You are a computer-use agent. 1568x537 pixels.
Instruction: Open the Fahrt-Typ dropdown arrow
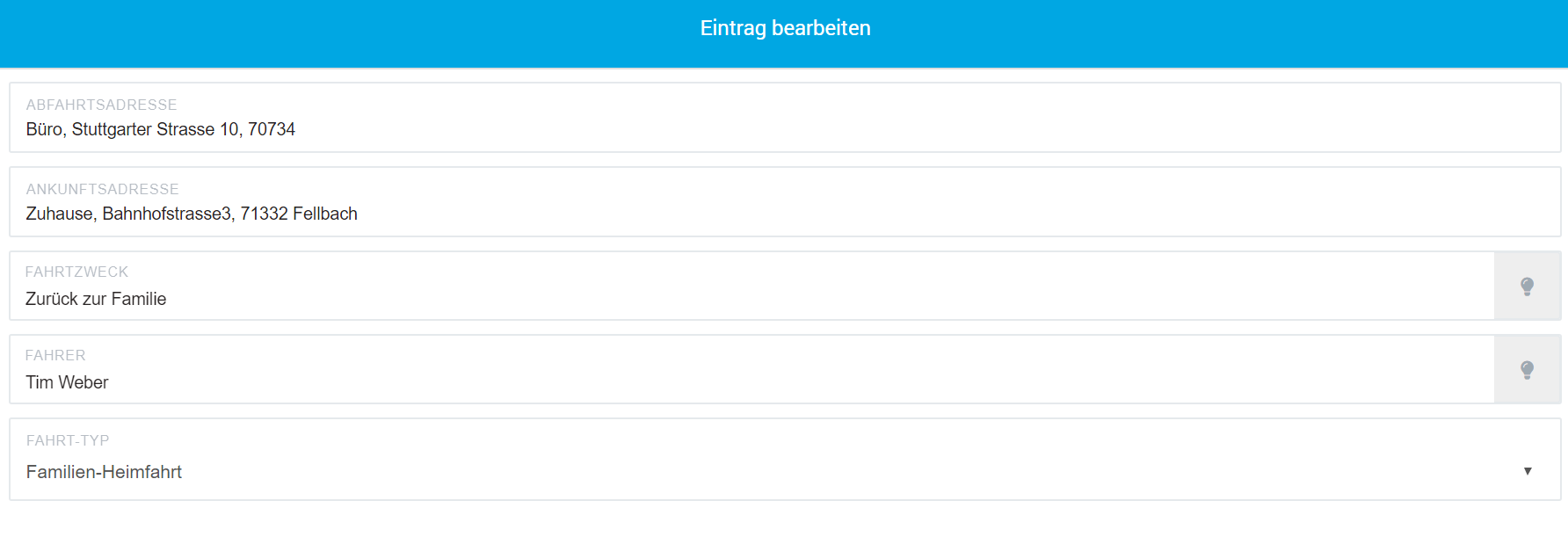(x=1528, y=471)
